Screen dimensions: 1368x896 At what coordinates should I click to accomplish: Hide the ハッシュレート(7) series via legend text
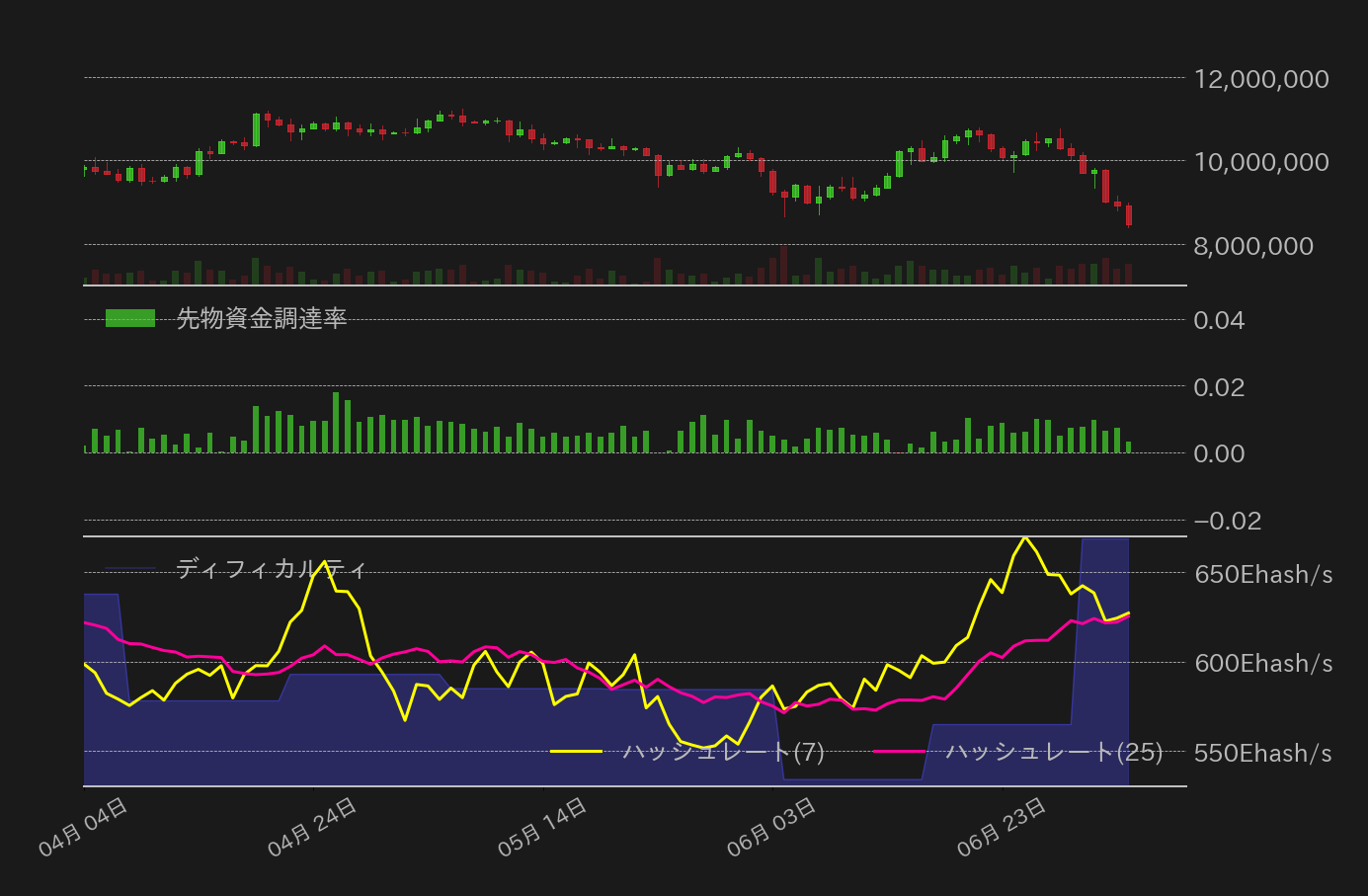point(723,752)
